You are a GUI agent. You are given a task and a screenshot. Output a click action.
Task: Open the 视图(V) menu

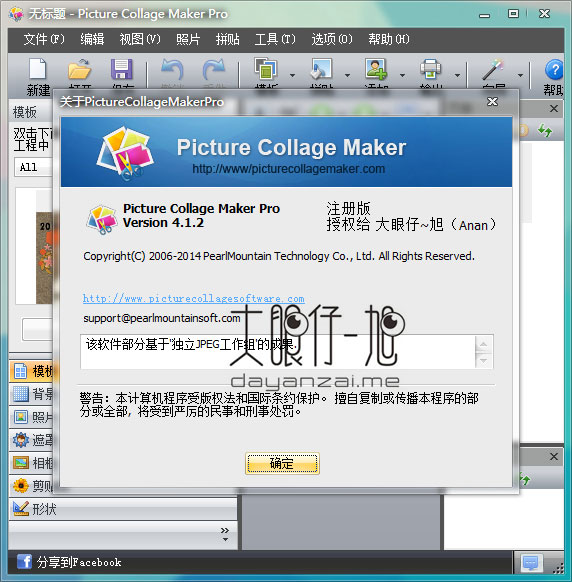140,39
